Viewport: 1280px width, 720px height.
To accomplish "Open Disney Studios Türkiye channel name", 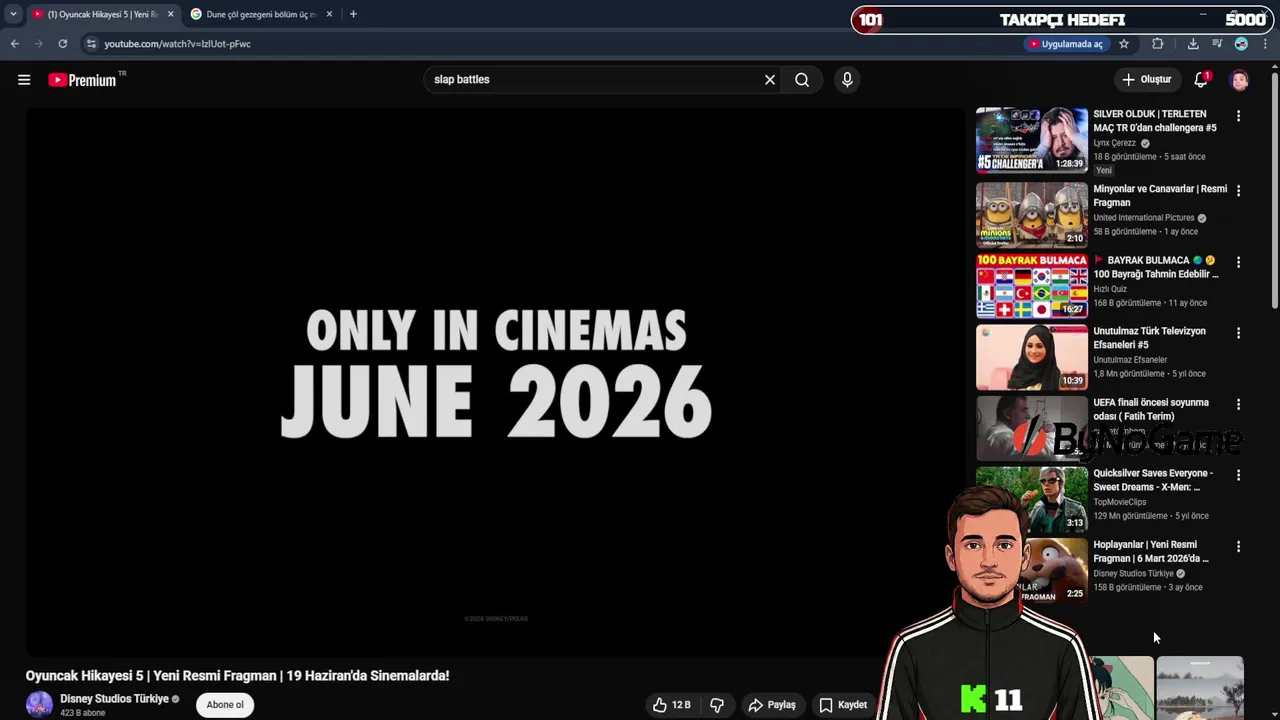I will point(114,699).
